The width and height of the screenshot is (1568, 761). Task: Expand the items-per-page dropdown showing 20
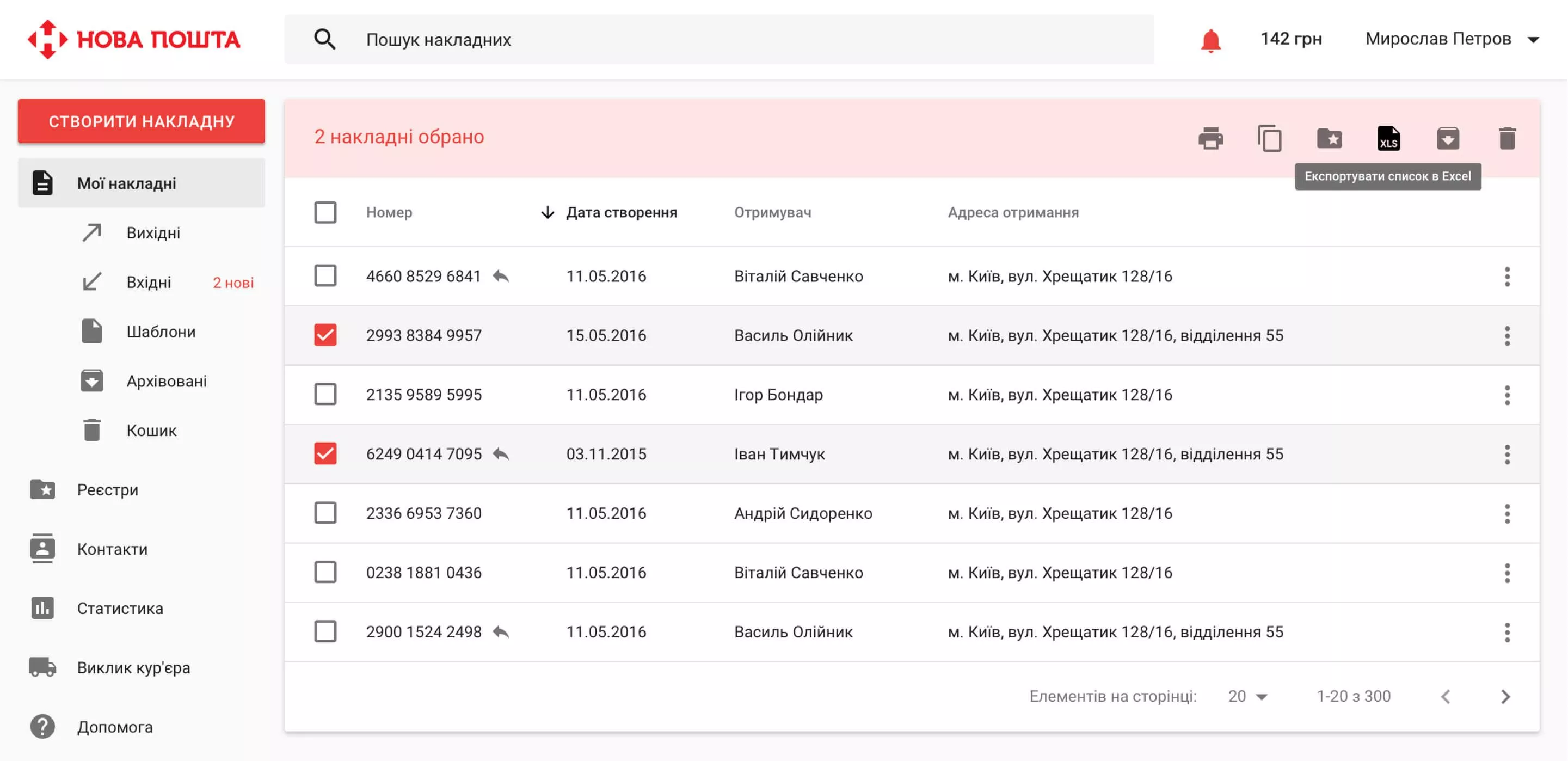point(1247,696)
